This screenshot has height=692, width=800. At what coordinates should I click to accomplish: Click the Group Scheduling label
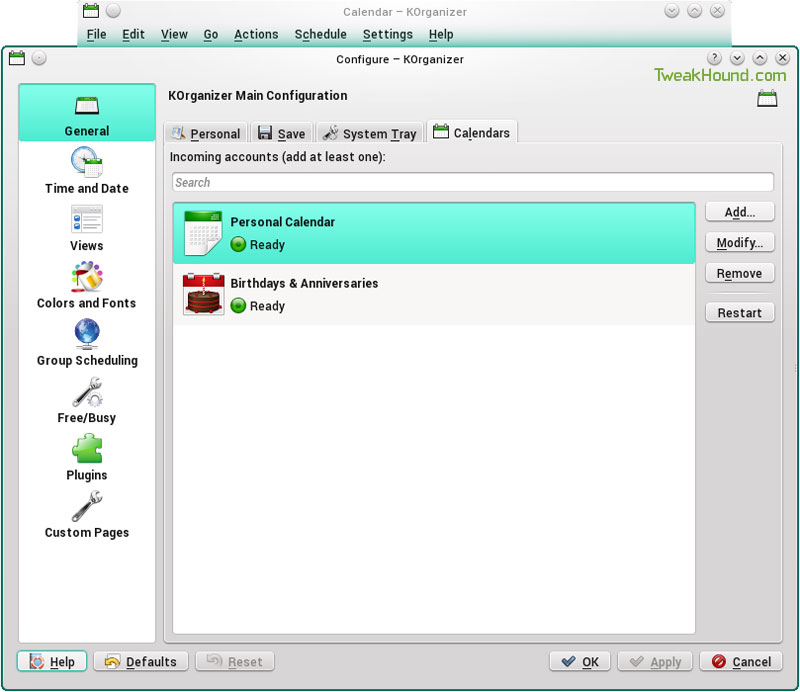coord(87,360)
